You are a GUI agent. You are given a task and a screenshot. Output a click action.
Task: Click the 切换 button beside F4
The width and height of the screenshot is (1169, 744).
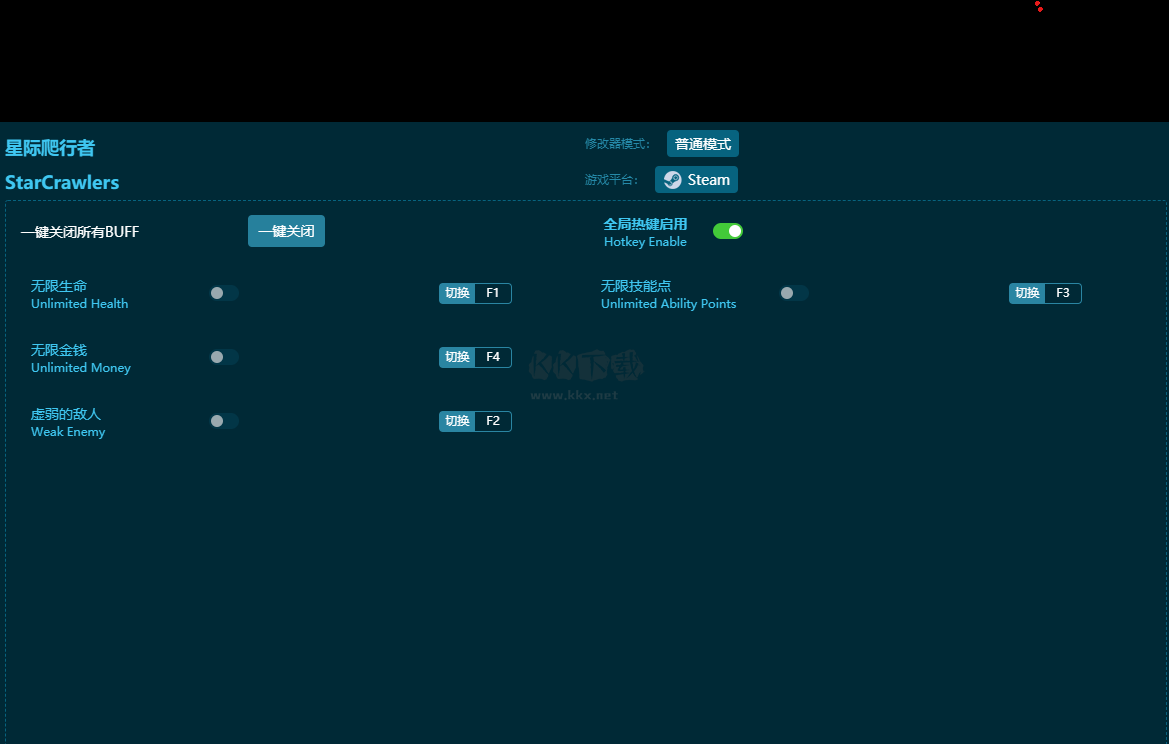point(457,357)
